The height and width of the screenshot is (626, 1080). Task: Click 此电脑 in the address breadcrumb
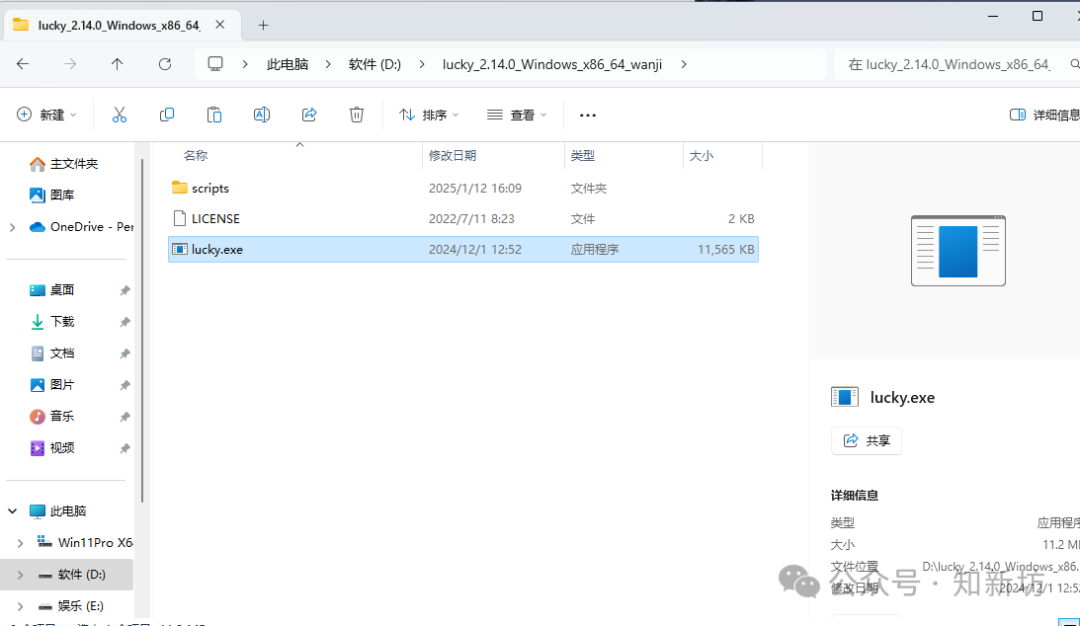coord(287,64)
